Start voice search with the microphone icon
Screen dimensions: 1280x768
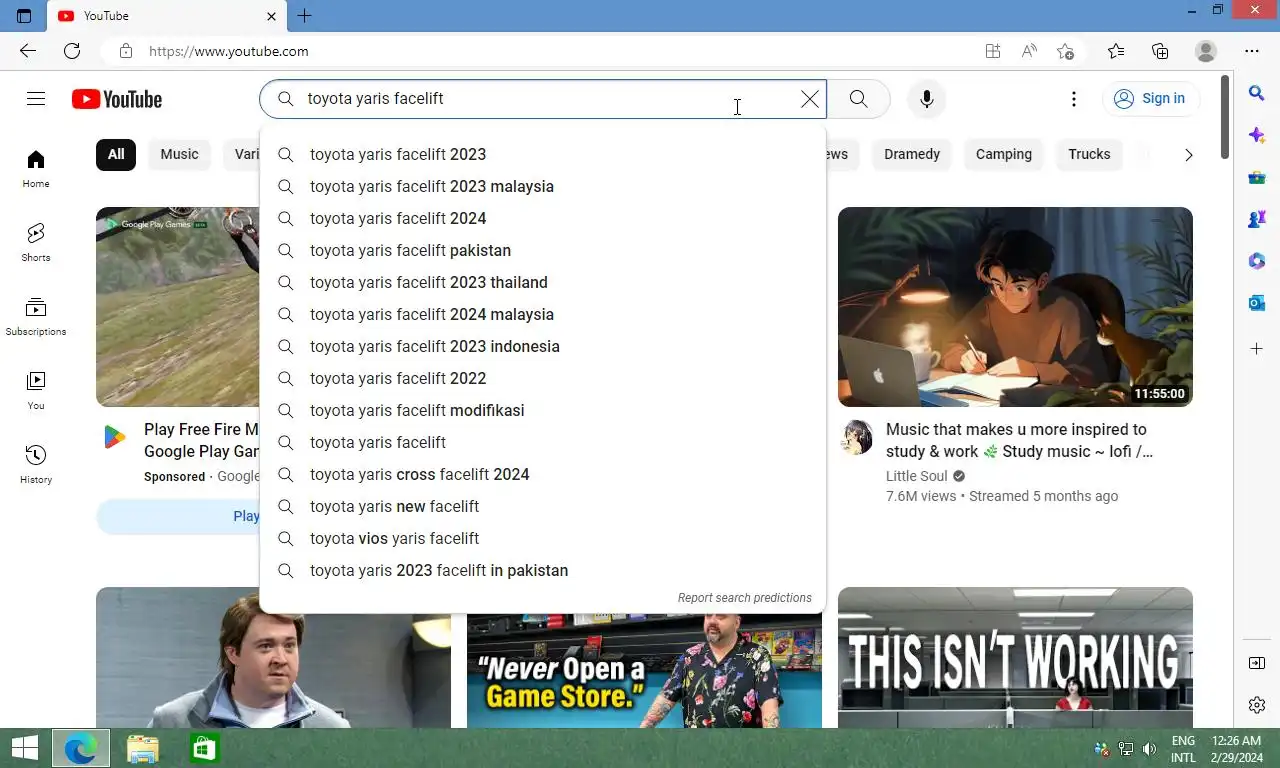(x=927, y=99)
